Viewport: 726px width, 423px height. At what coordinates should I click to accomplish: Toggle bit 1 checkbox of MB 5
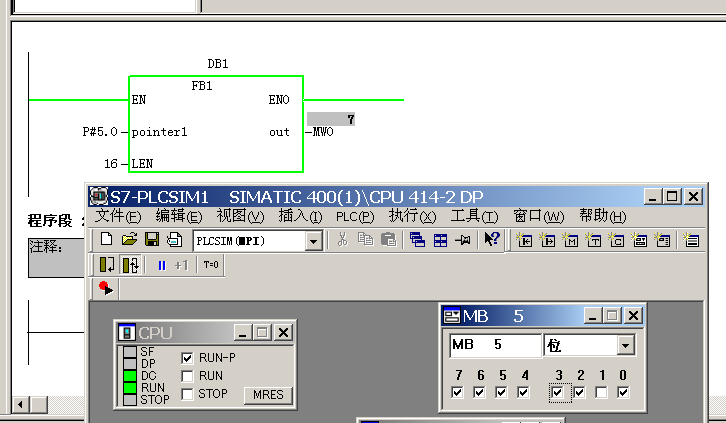pyautogui.click(x=601, y=392)
